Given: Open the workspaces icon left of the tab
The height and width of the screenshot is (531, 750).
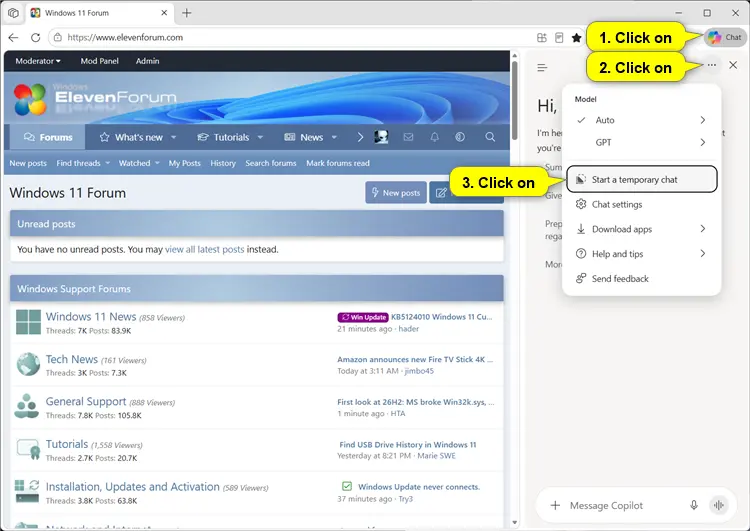Looking at the screenshot, I should (x=13, y=13).
